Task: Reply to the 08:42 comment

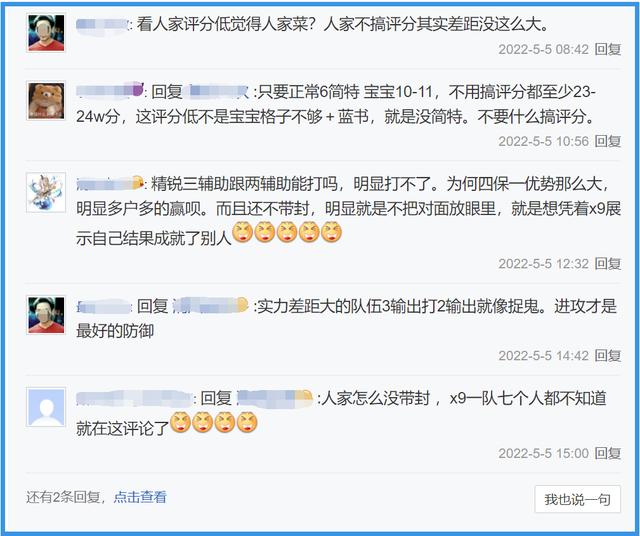Action: (x=608, y=49)
